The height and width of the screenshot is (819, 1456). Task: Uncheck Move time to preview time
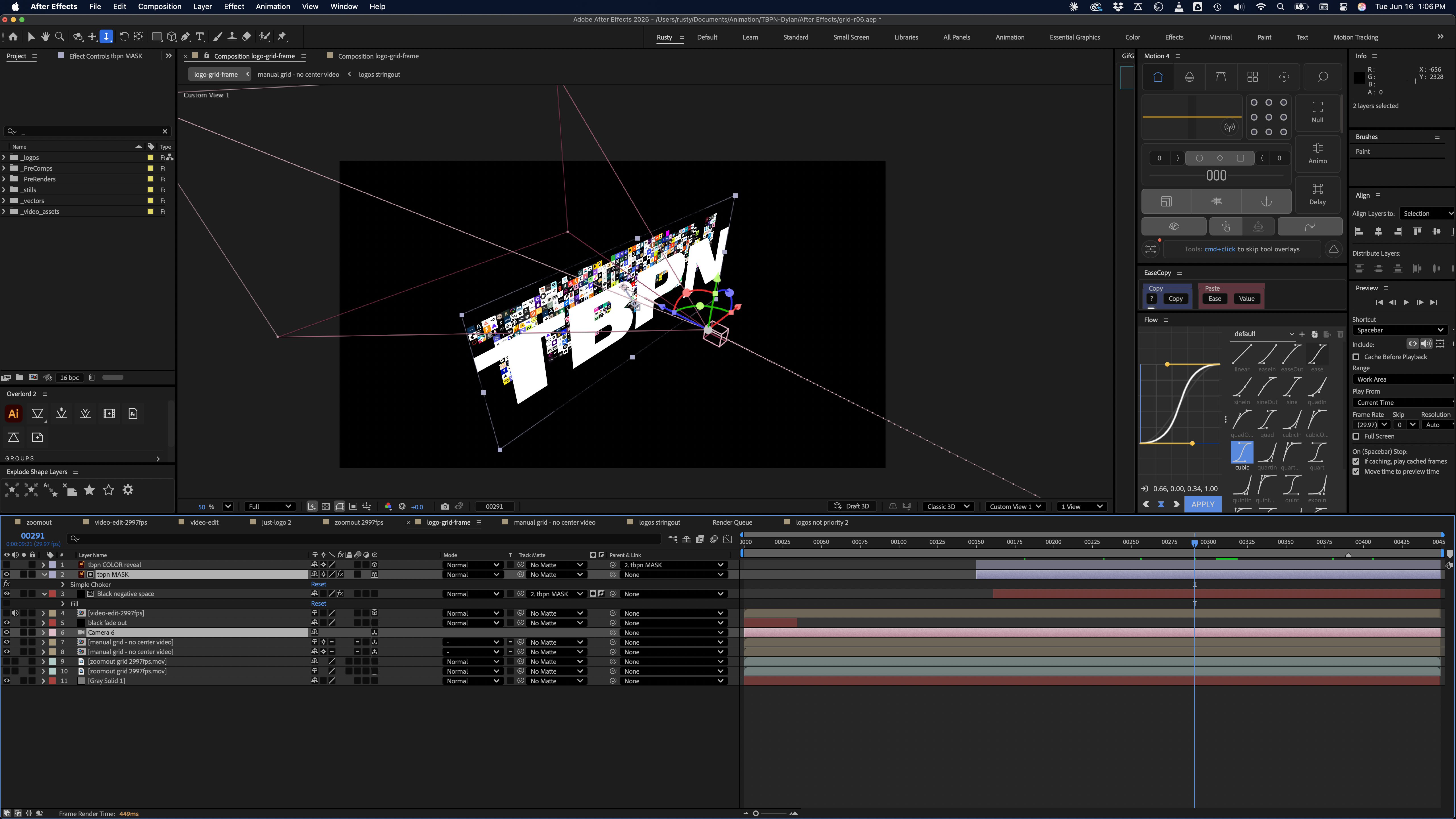[x=1356, y=471]
